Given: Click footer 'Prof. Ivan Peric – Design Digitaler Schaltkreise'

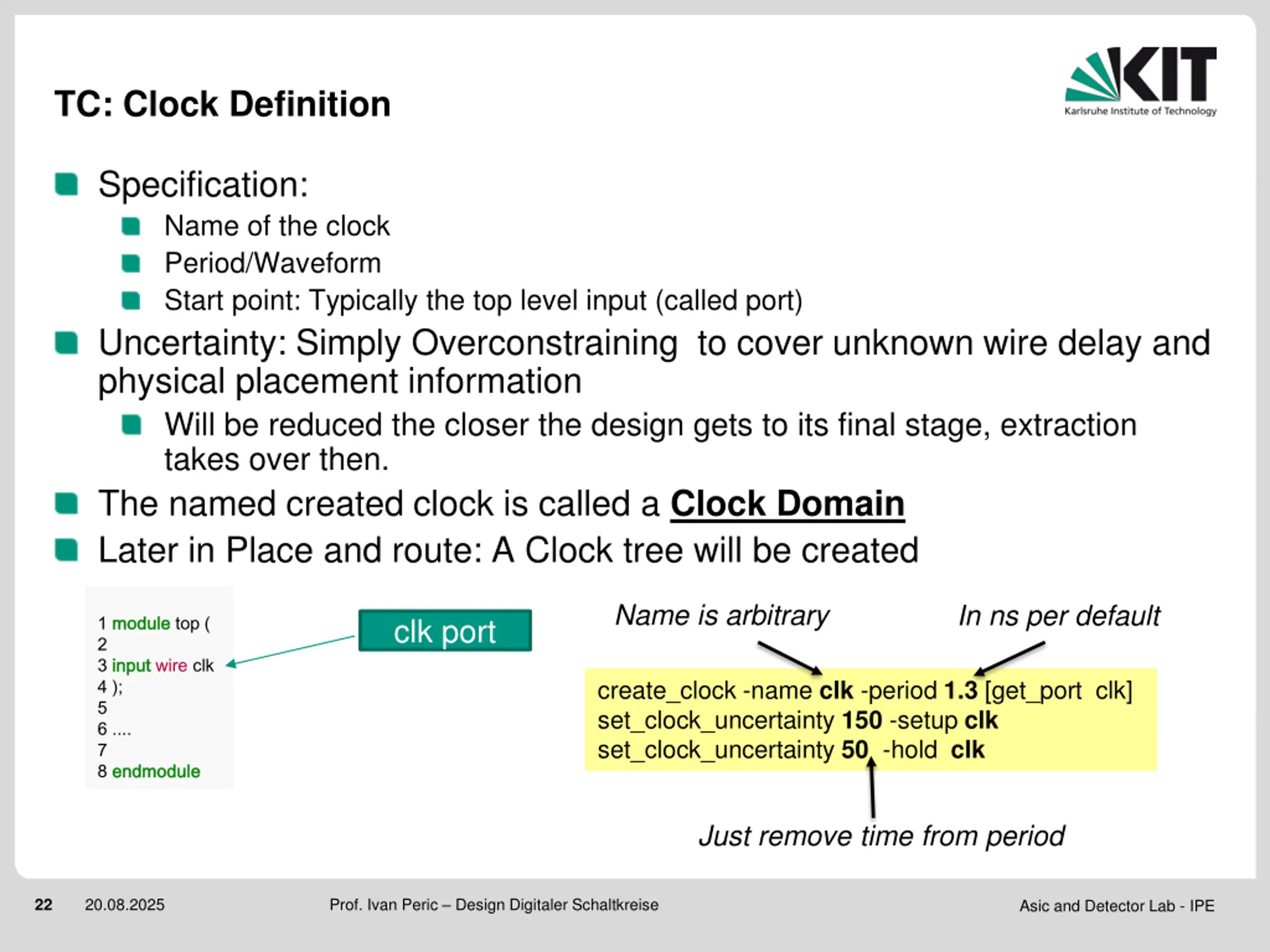Looking at the screenshot, I should [x=494, y=905].
